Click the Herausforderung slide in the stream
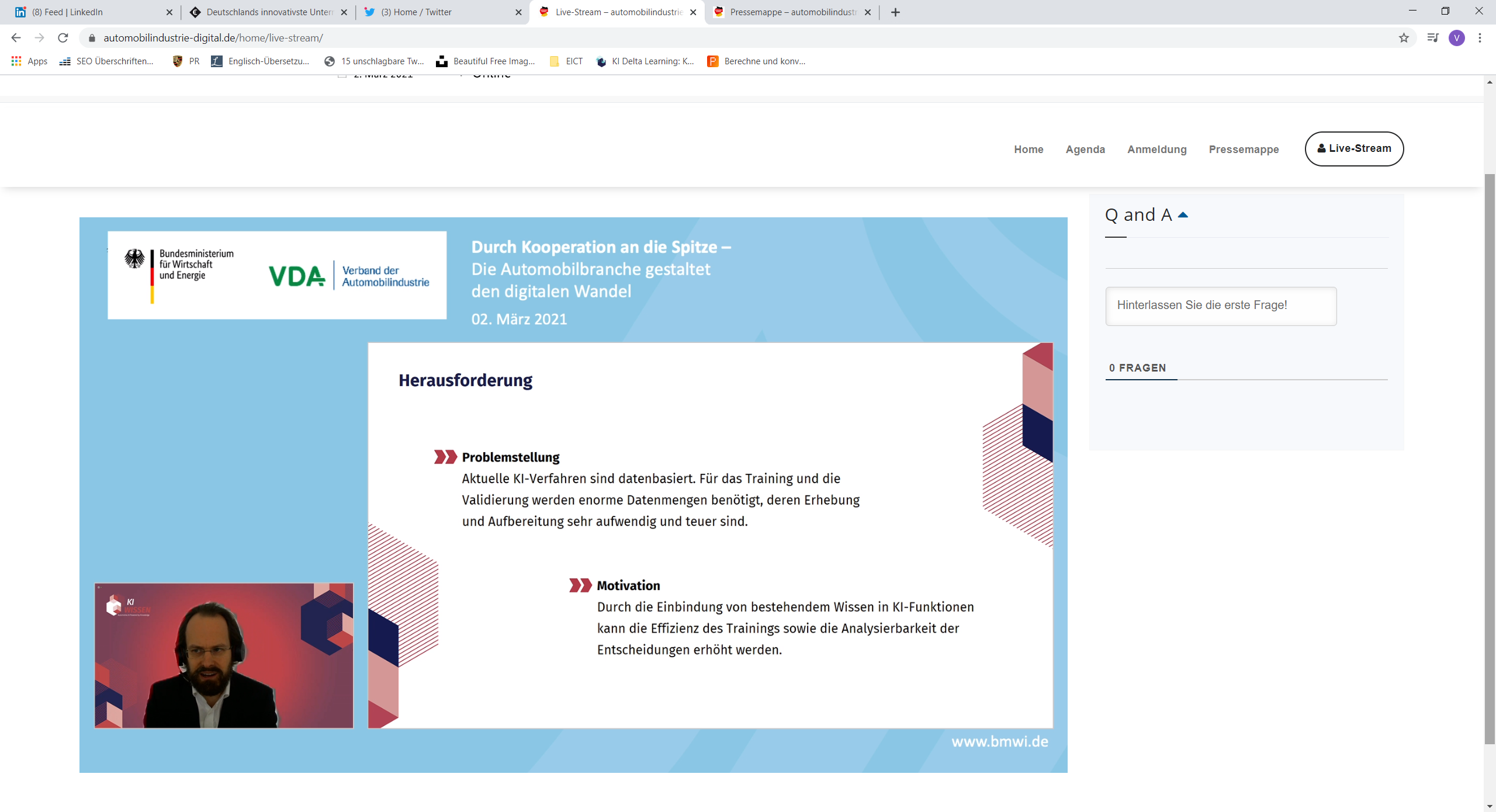1496x812 pixels. click(x=710, y=536)
